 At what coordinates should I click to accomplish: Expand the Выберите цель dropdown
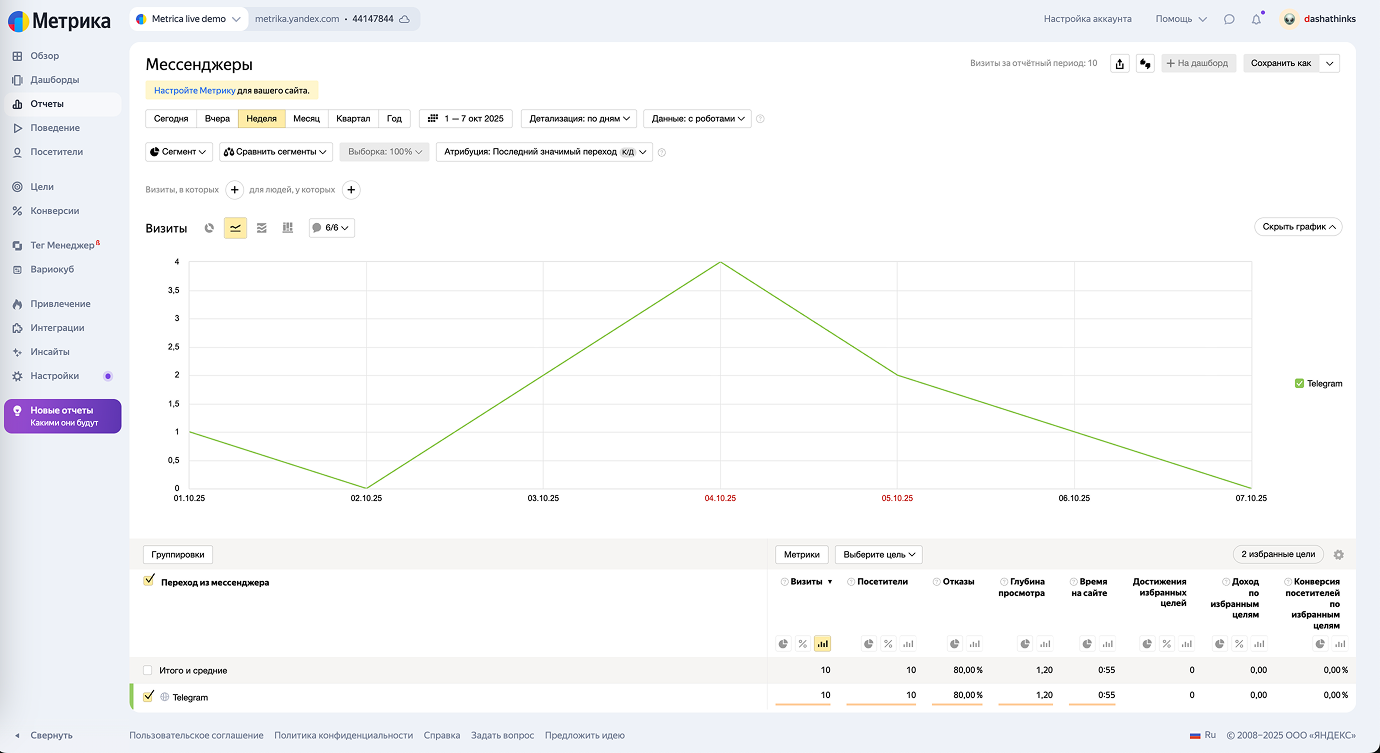(x=878, y=554)
